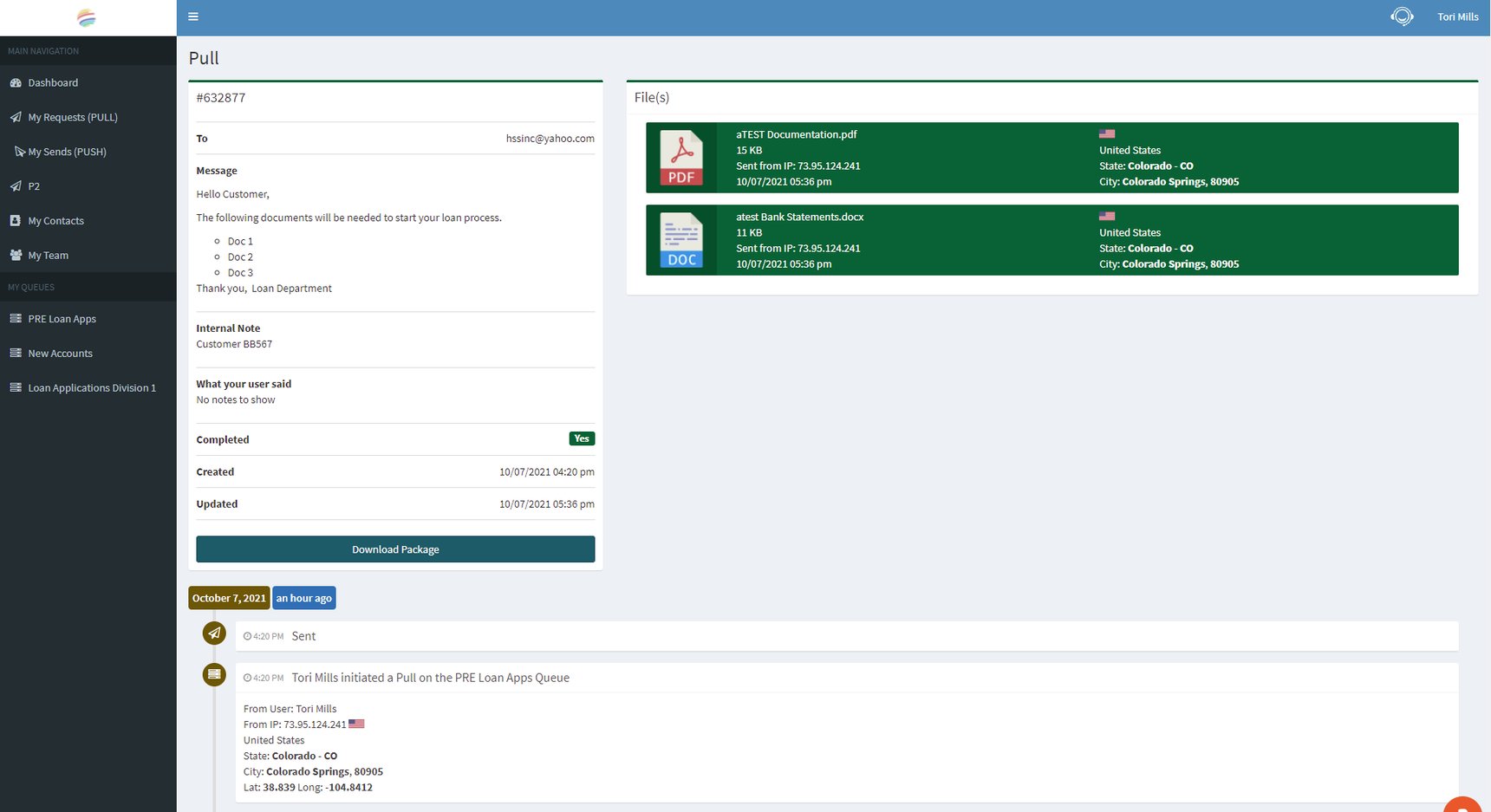Viewport: 1491px width, 812px height.
Task: Open My Contacts page
Action: [88, 221]
